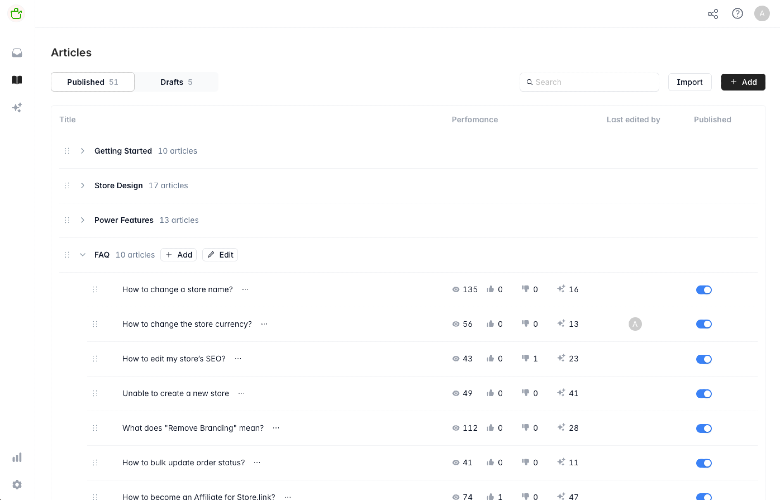Expand the Store Design category chevron
Screen dimensions: 780x500
tap(83, 186)
